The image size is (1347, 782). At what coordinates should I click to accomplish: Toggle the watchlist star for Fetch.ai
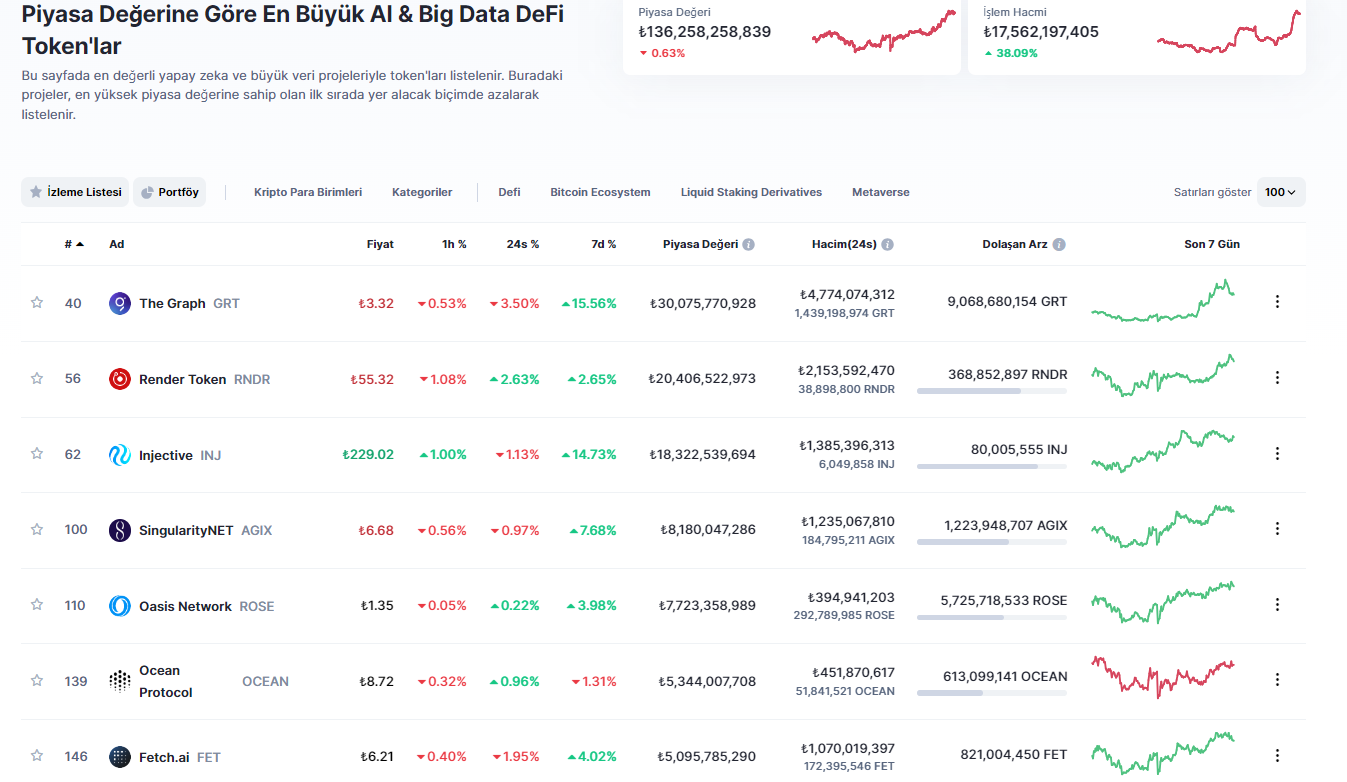[37, 755]
